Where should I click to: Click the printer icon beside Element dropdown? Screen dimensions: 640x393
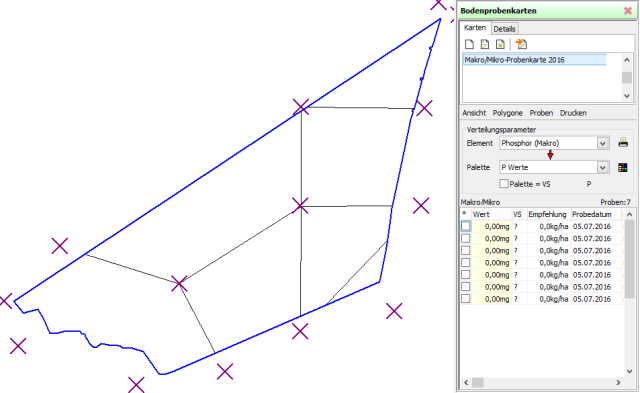point(623,143)
